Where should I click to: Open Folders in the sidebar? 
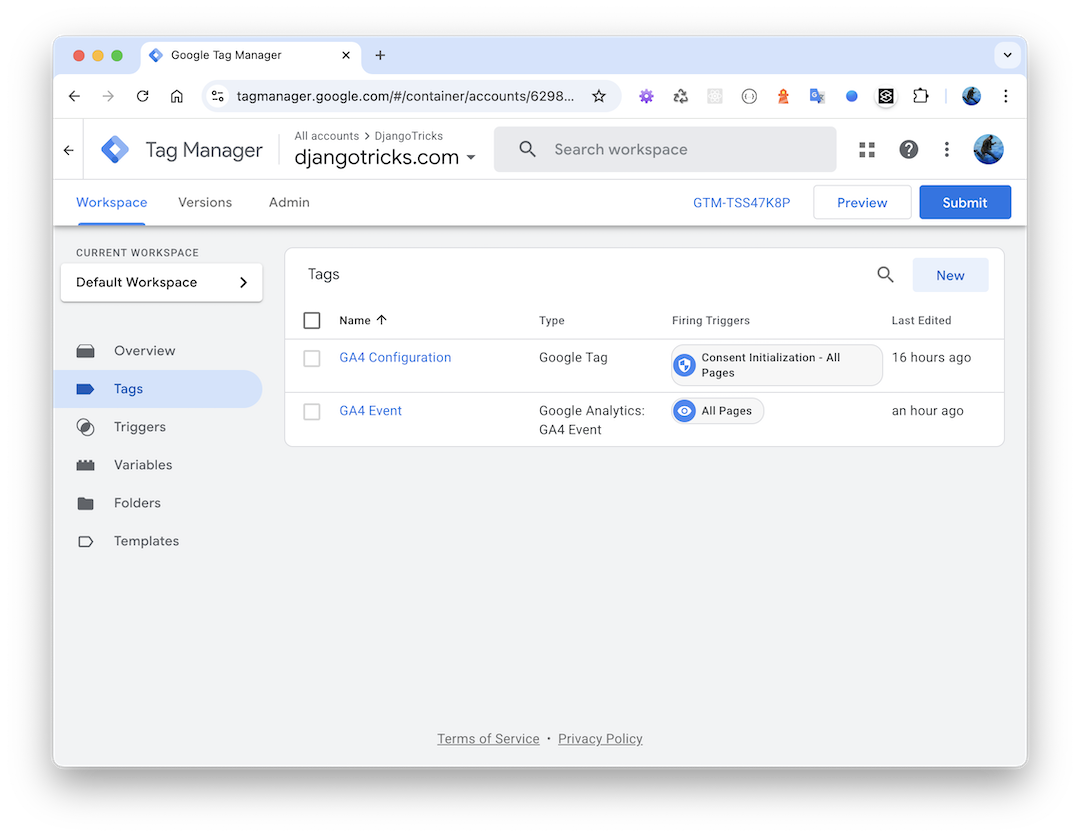tap(158, 503)
